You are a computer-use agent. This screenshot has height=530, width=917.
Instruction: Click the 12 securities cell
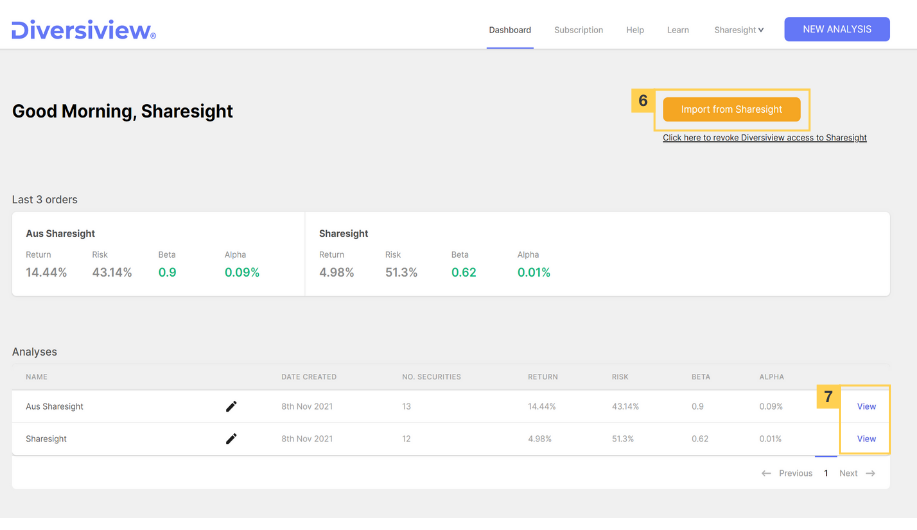point(406,439)
